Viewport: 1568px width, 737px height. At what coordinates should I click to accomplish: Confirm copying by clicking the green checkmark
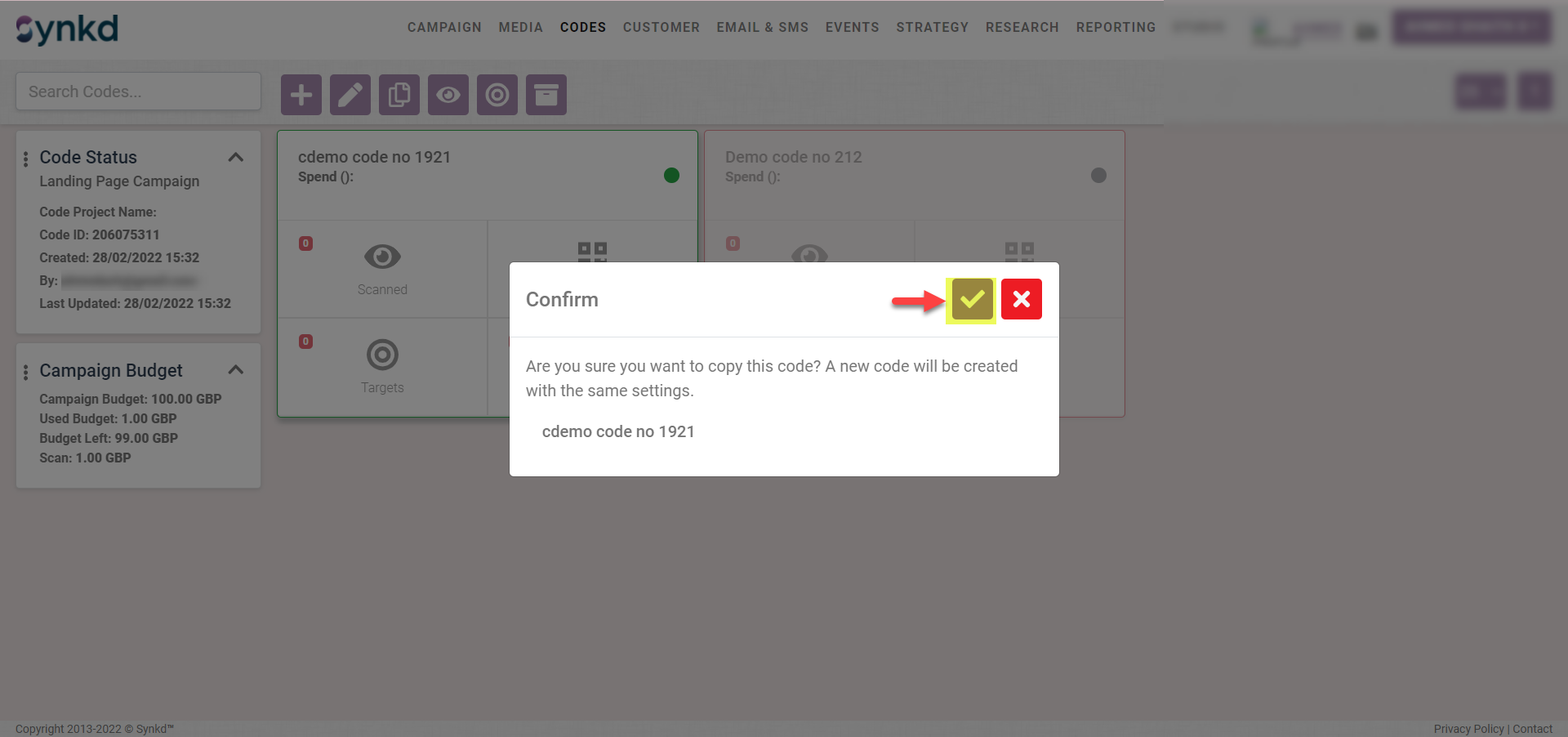point(971,299)
